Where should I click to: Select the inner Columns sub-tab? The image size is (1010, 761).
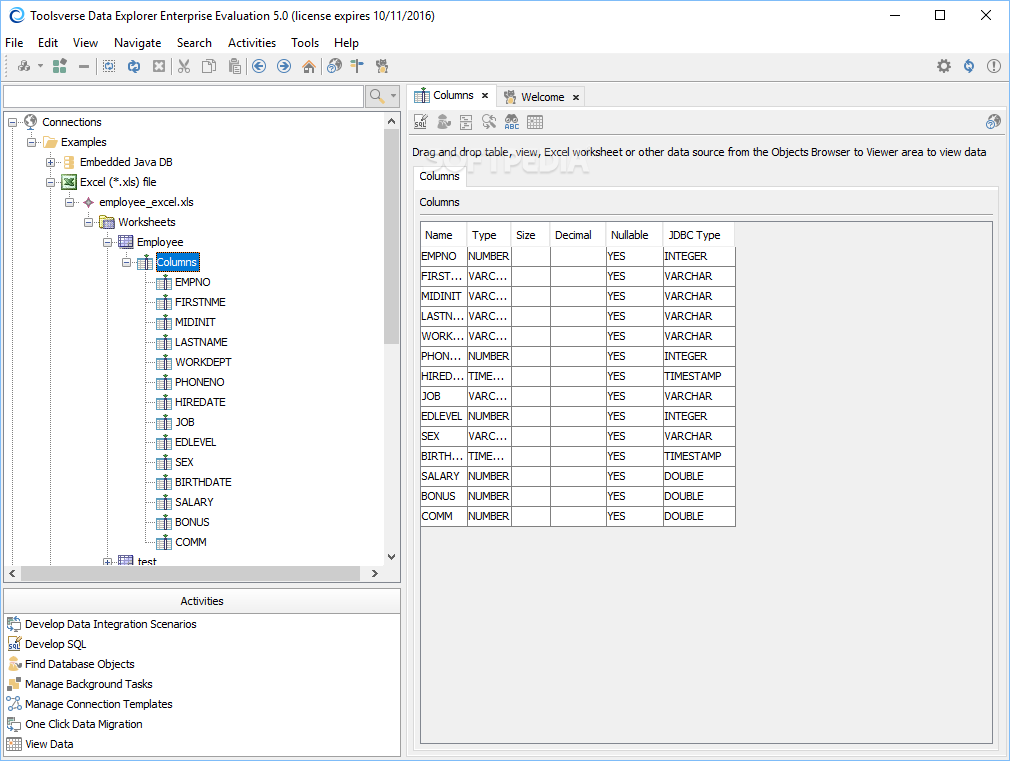(439, 177)
